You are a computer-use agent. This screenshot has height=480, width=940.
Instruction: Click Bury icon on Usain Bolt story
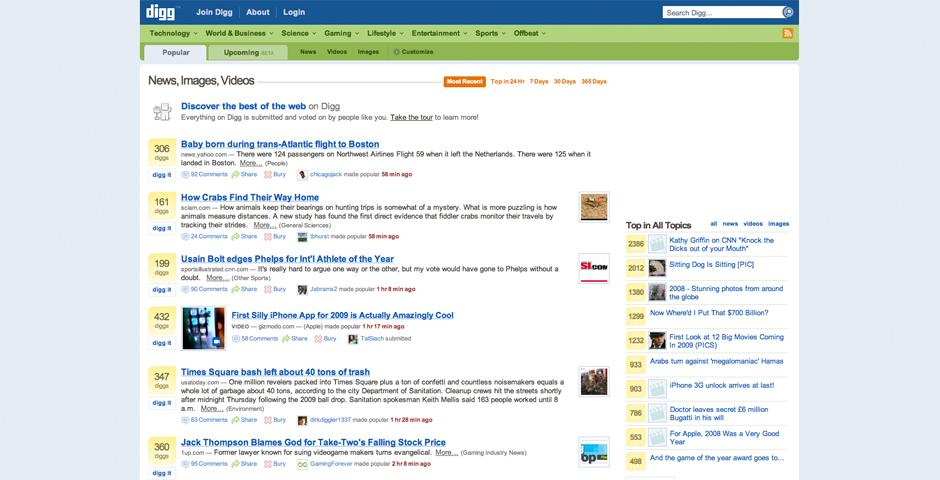coord(267,289)
